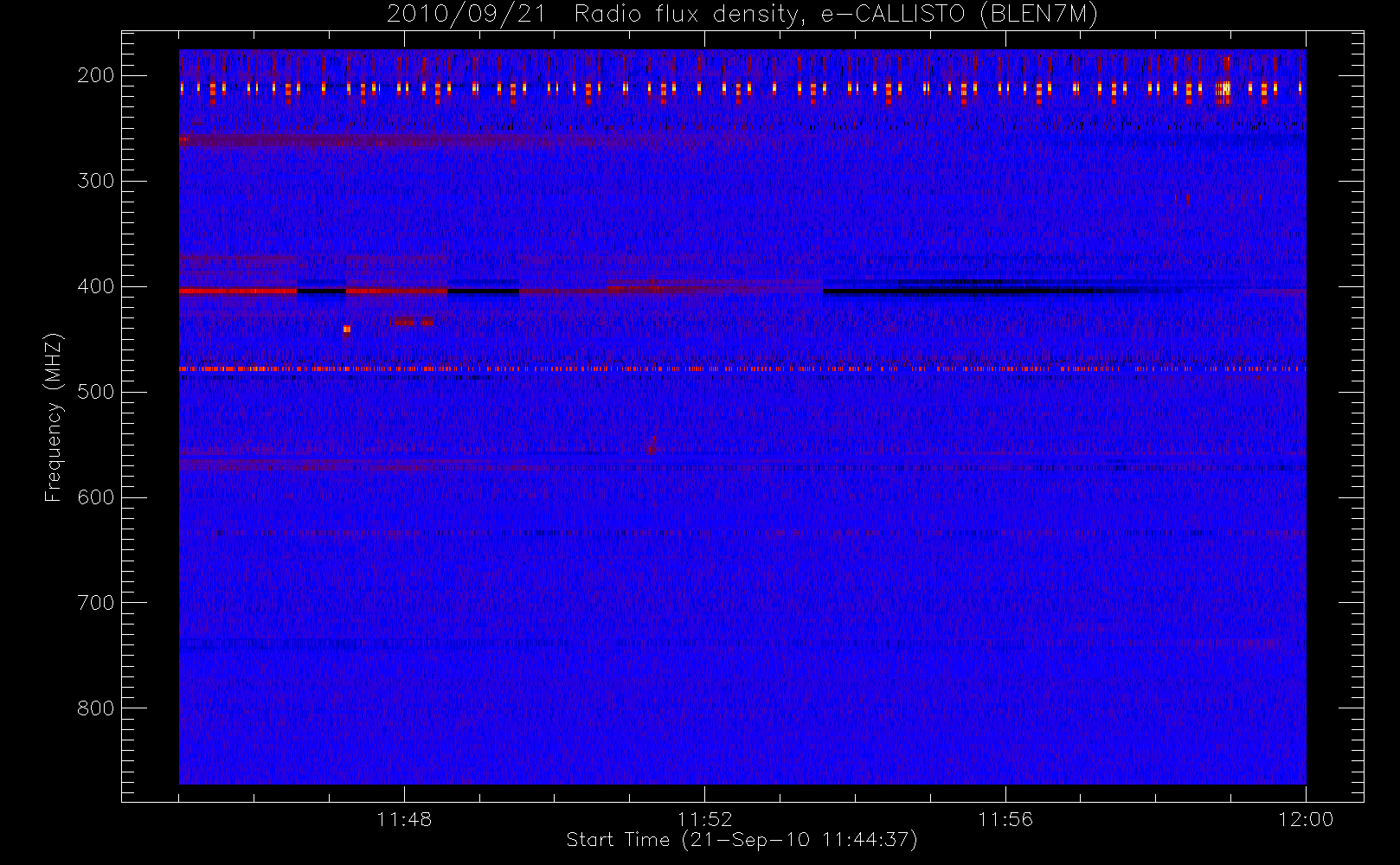Image resolution: width=1400 pixels, height=865 pixels.
Task: Click the 'Start Time (21-Sep-10 11:44:37)' axis label
Action: [x=742, y=840]
